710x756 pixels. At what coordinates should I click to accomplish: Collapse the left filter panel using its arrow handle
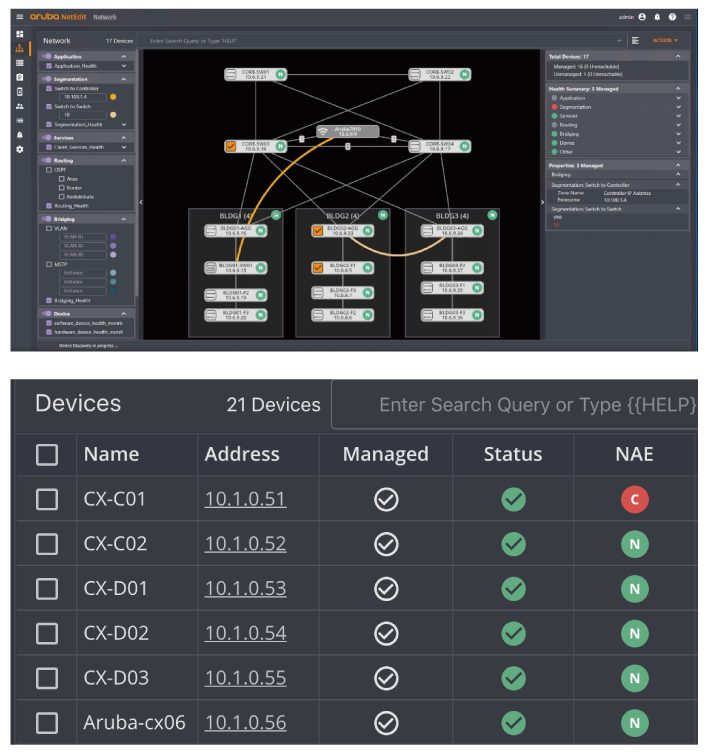tap(141, 202)
